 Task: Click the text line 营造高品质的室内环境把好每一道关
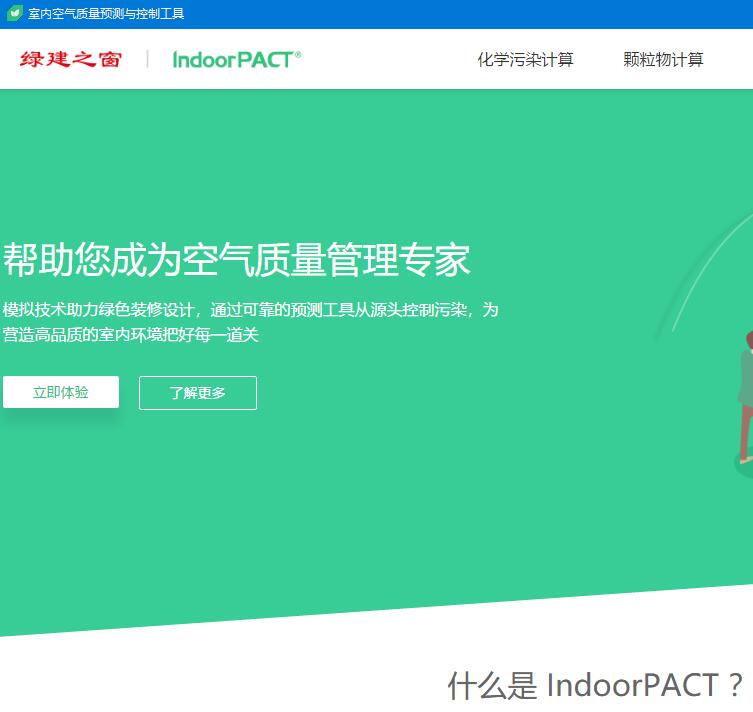pyautogui.click(x=131, y=335)
